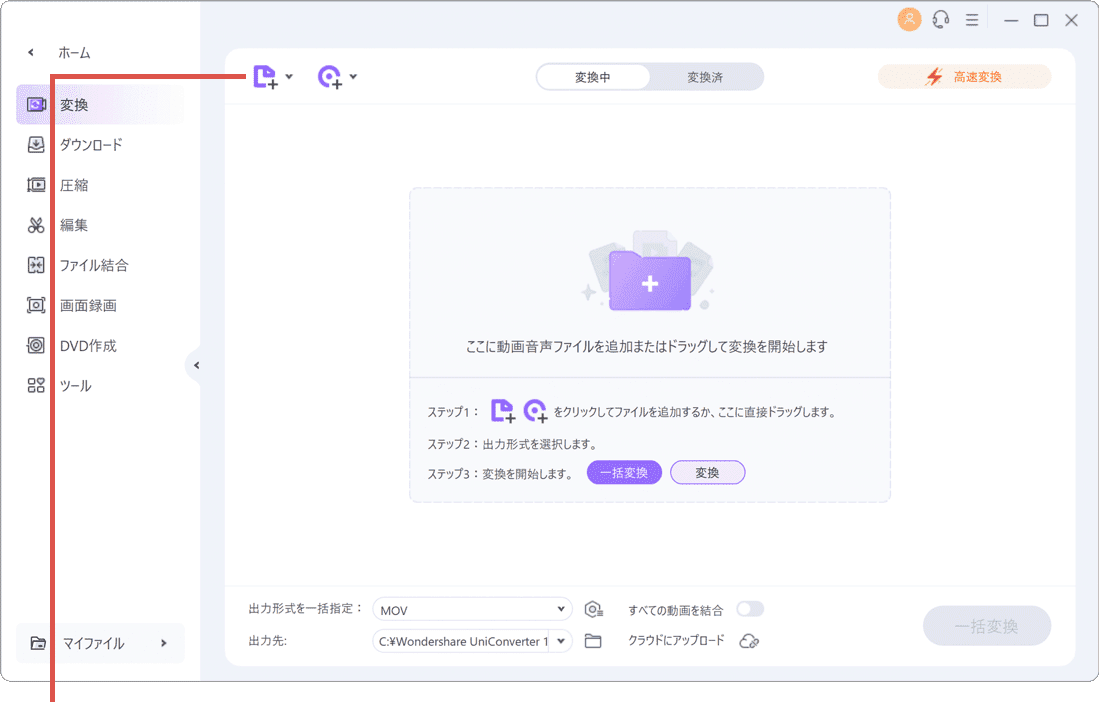Toggle クラウドにアップロード option
The width and height of the screenshot is (1100, 702).
click(750, 641)
